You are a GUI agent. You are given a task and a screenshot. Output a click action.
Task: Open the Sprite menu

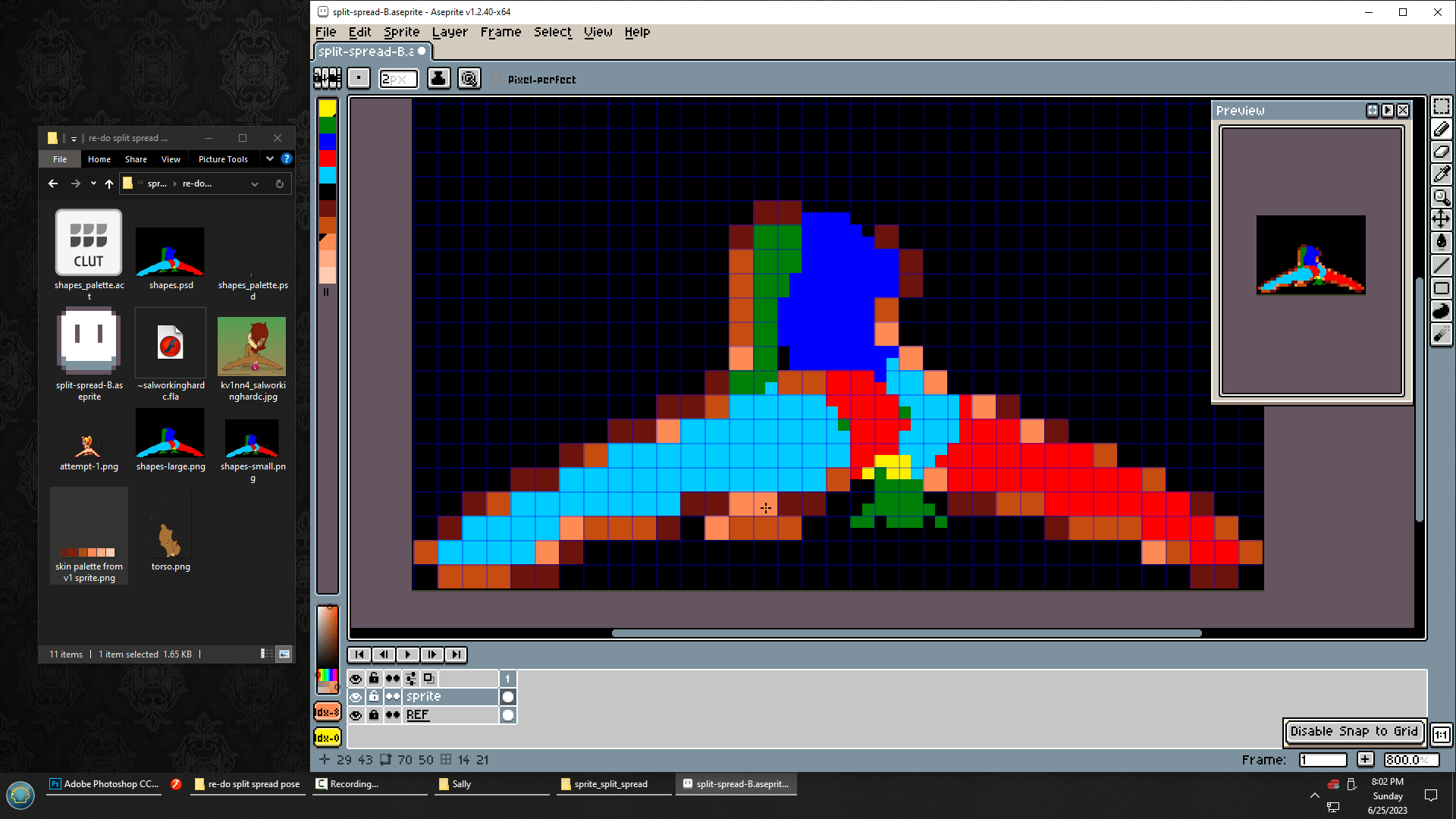401,32
